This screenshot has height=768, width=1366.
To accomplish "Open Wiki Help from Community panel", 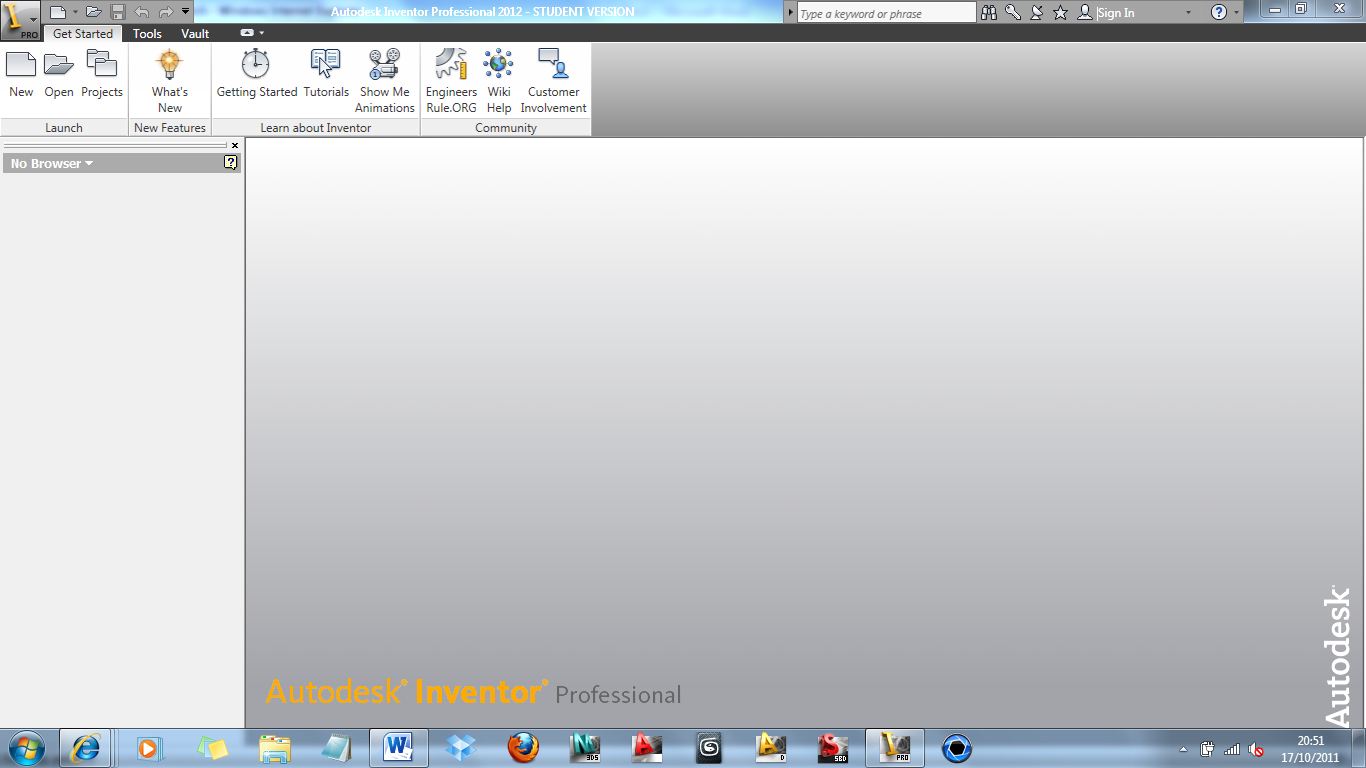I will pos(499,80).
